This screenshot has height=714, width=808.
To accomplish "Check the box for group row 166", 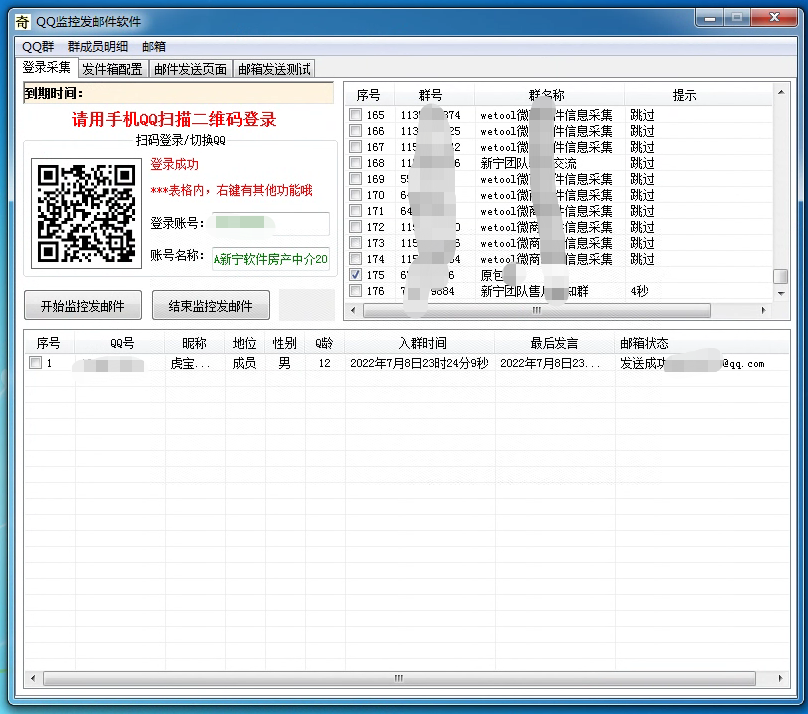I will tap(356, 130).
